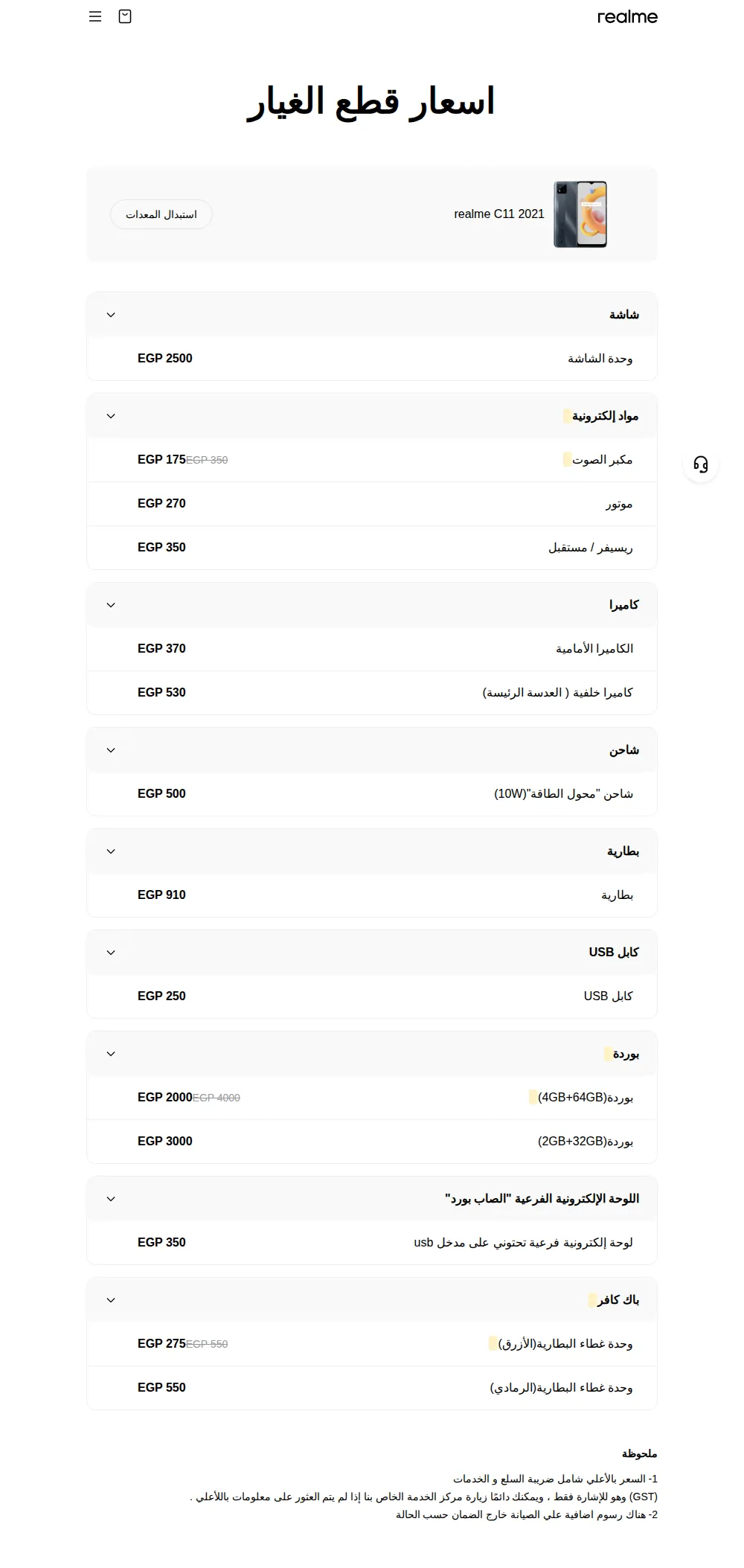Click the realme C11 2021 phone thumbnail
The height and width of the screenshot is (1568, 744).
click(580, 214)
